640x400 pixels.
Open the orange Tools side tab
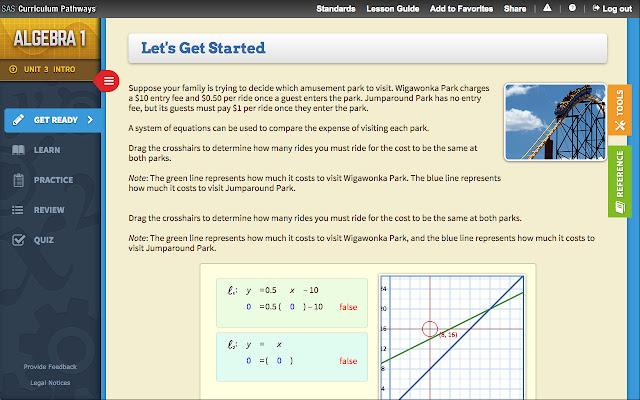620,109
